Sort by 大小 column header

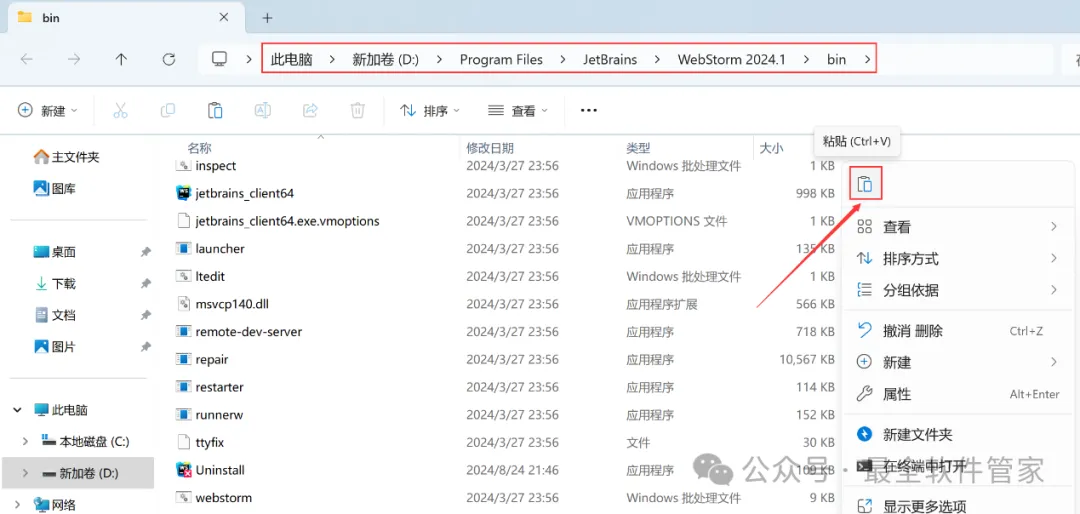[x=771, y=147]
